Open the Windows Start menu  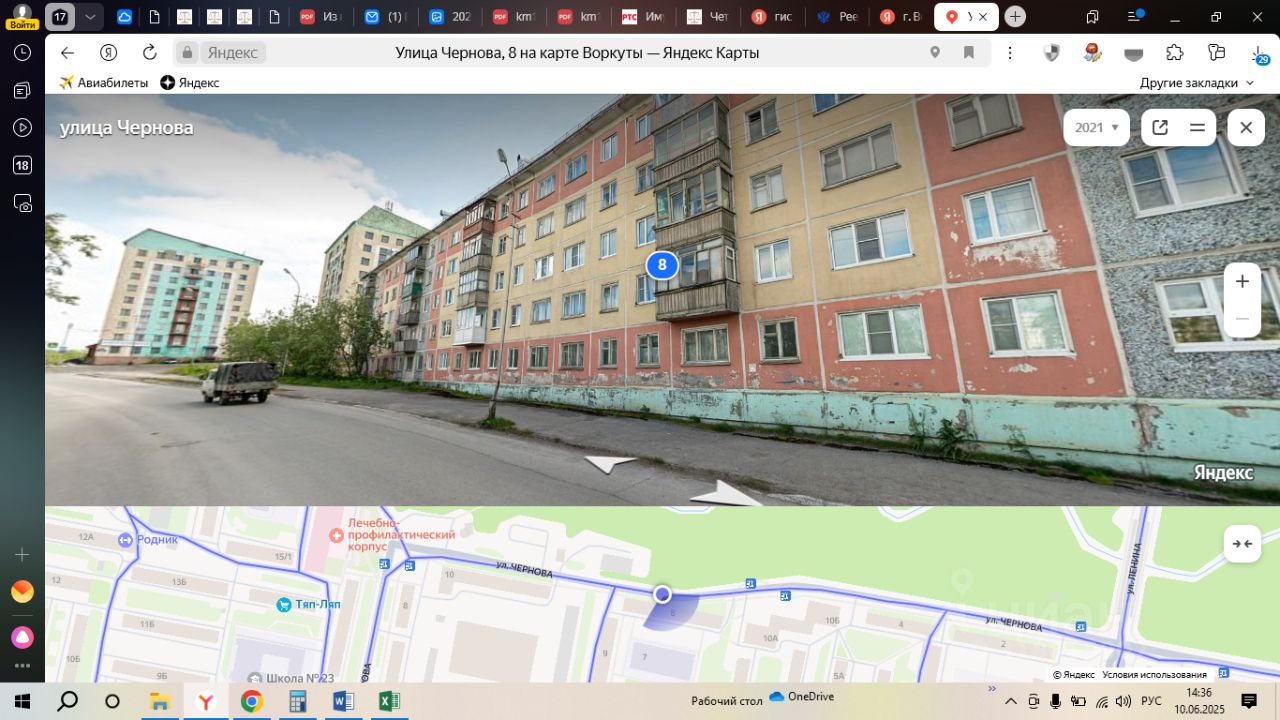point(22,701)
